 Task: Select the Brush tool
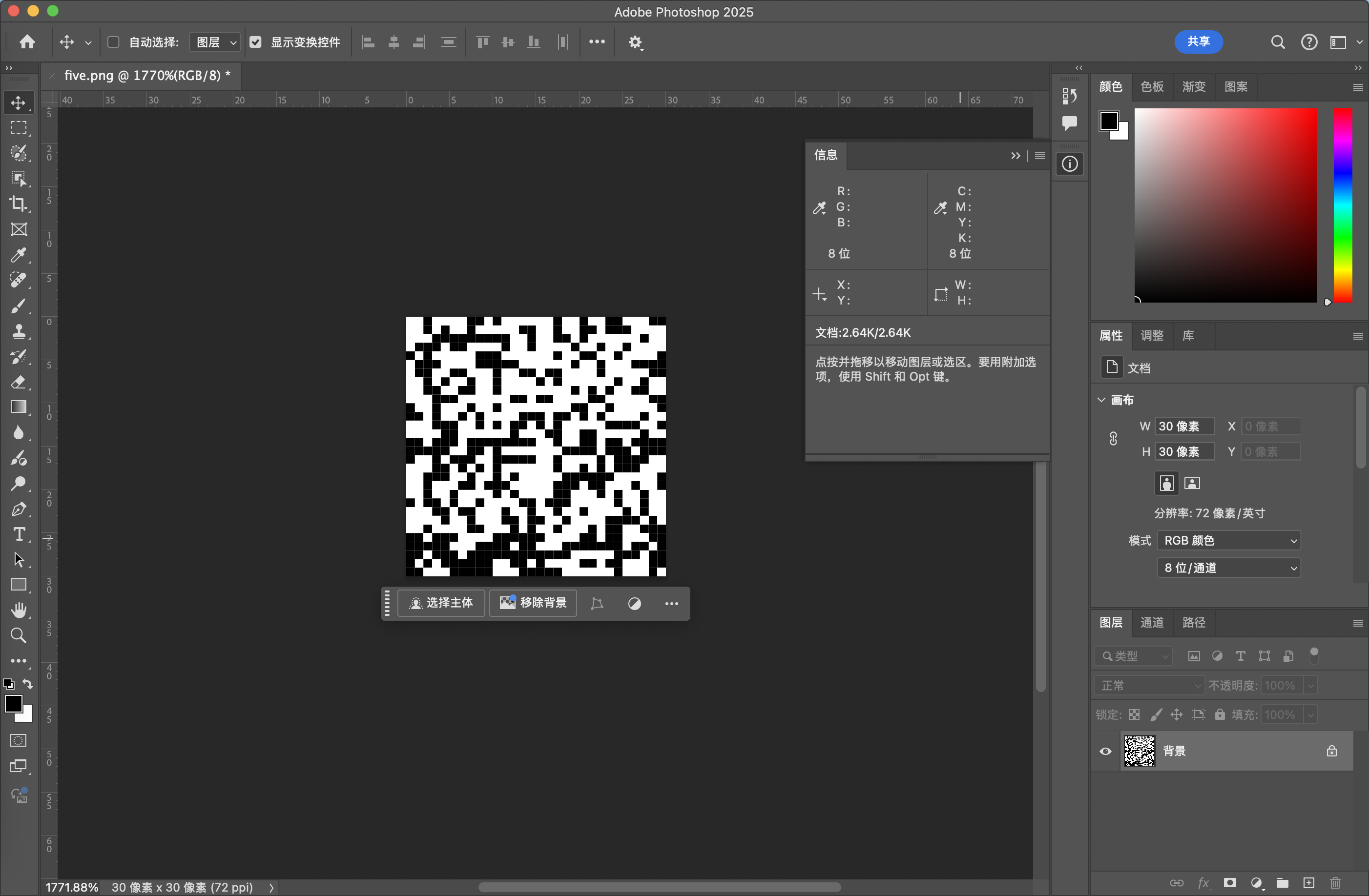point(19,306)
